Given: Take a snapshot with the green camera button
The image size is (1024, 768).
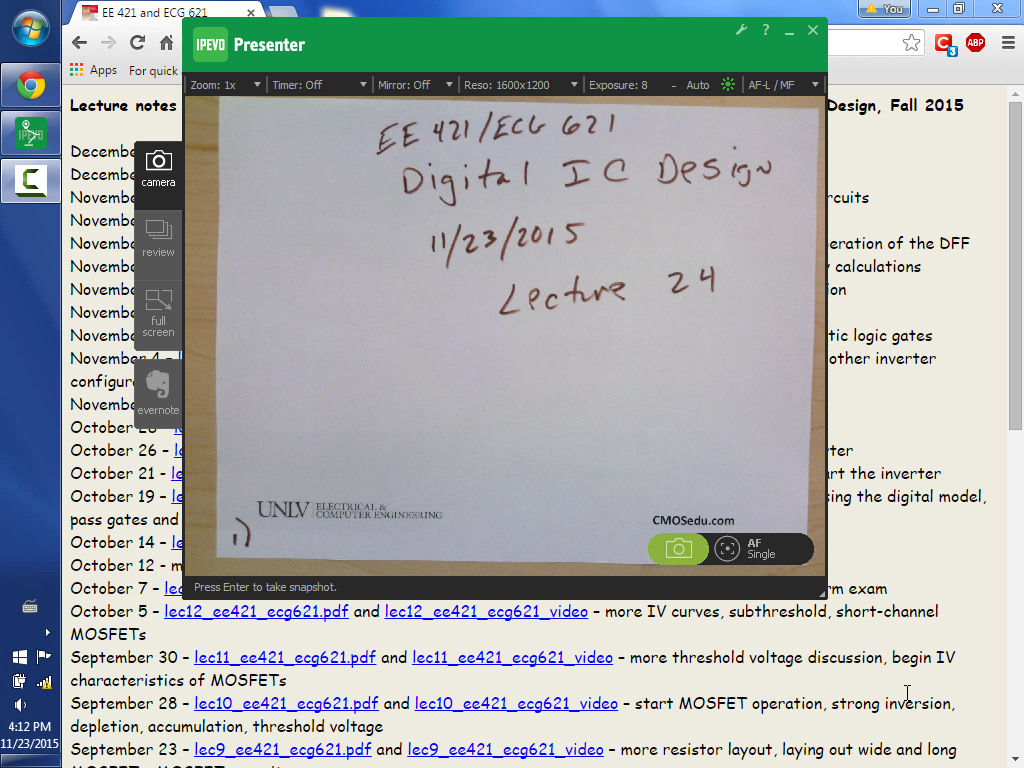Looking at the screenshot, I should (678, 549).
